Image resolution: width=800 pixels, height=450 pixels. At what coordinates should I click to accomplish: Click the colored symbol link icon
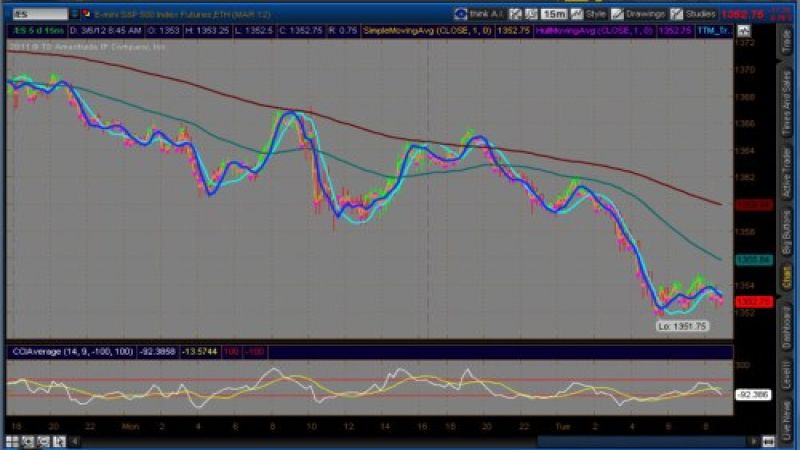(x=86, y=14)
